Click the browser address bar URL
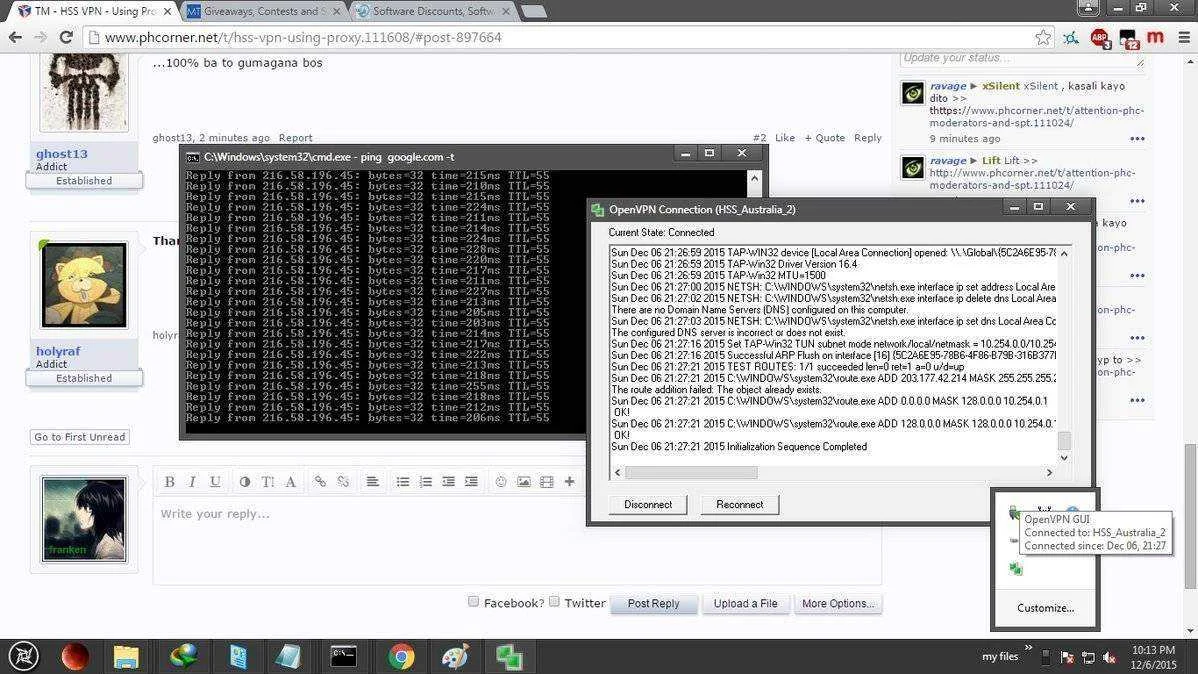This screenshot has width=1198, height=674. tap(303, 37)
